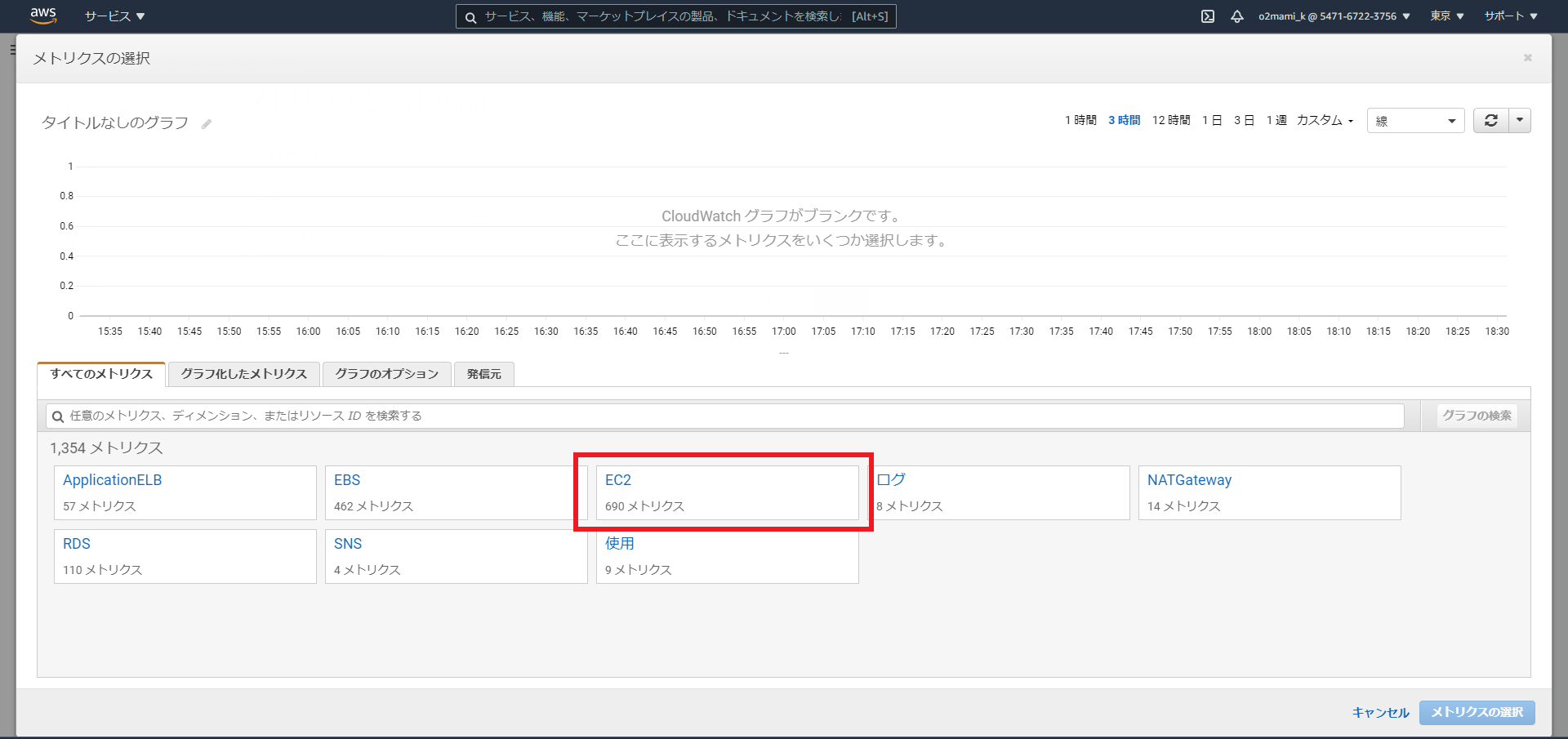Select the 1 時間 time range
This screenshot has width=1568, height=739.
pos(1080,121)
